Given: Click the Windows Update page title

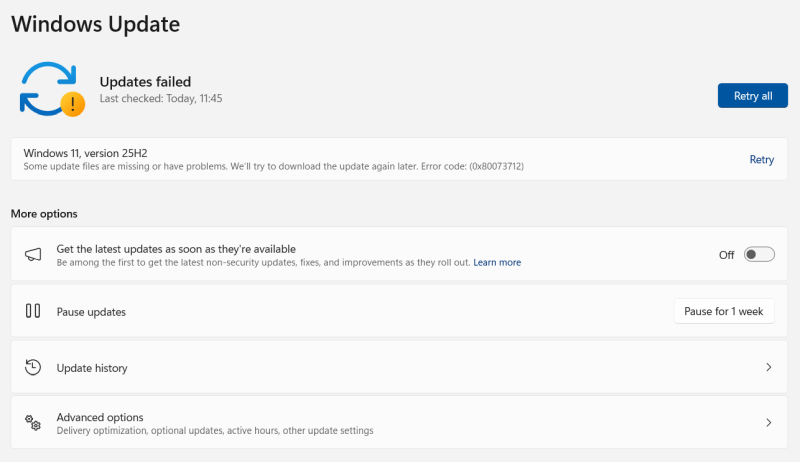Looking at the screenshot, I should [x=95, y=24].
